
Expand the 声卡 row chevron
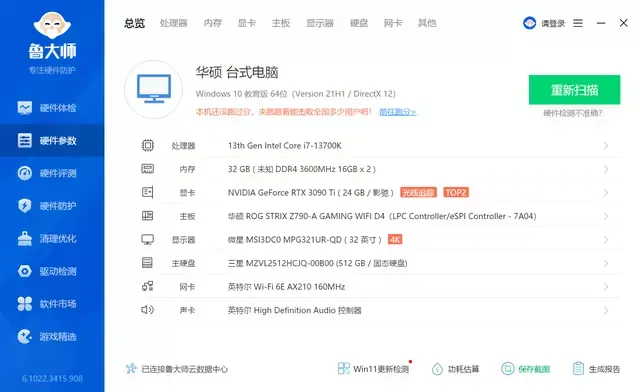[x=606, y=310]
